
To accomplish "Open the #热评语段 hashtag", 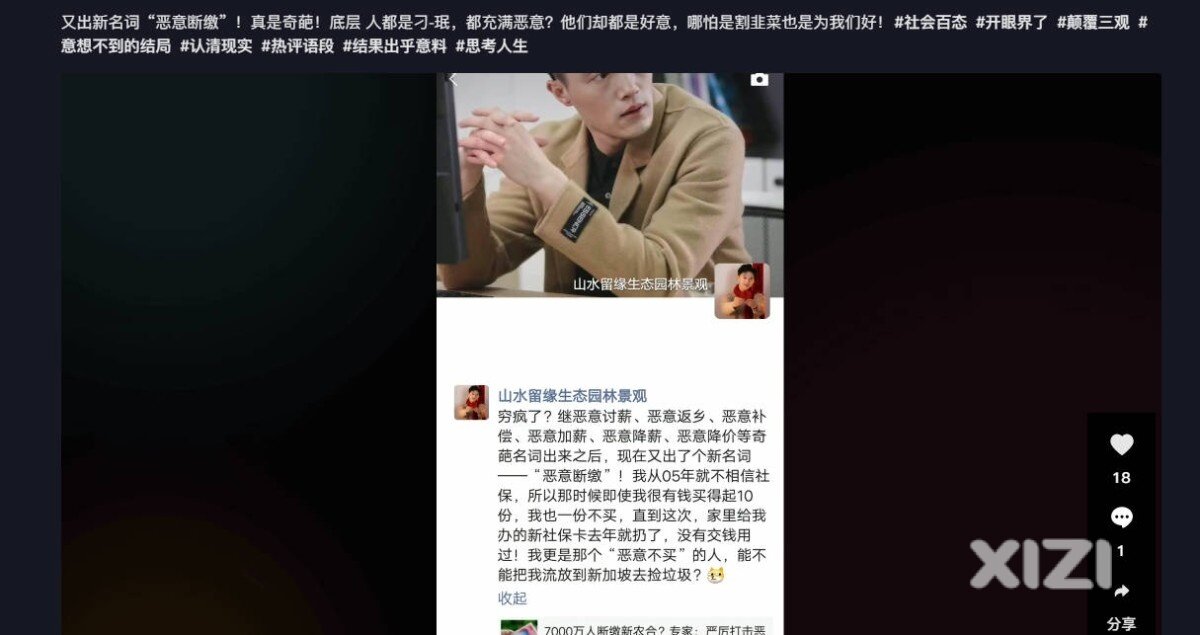I will pyautogui.click(x=297, y=46).
